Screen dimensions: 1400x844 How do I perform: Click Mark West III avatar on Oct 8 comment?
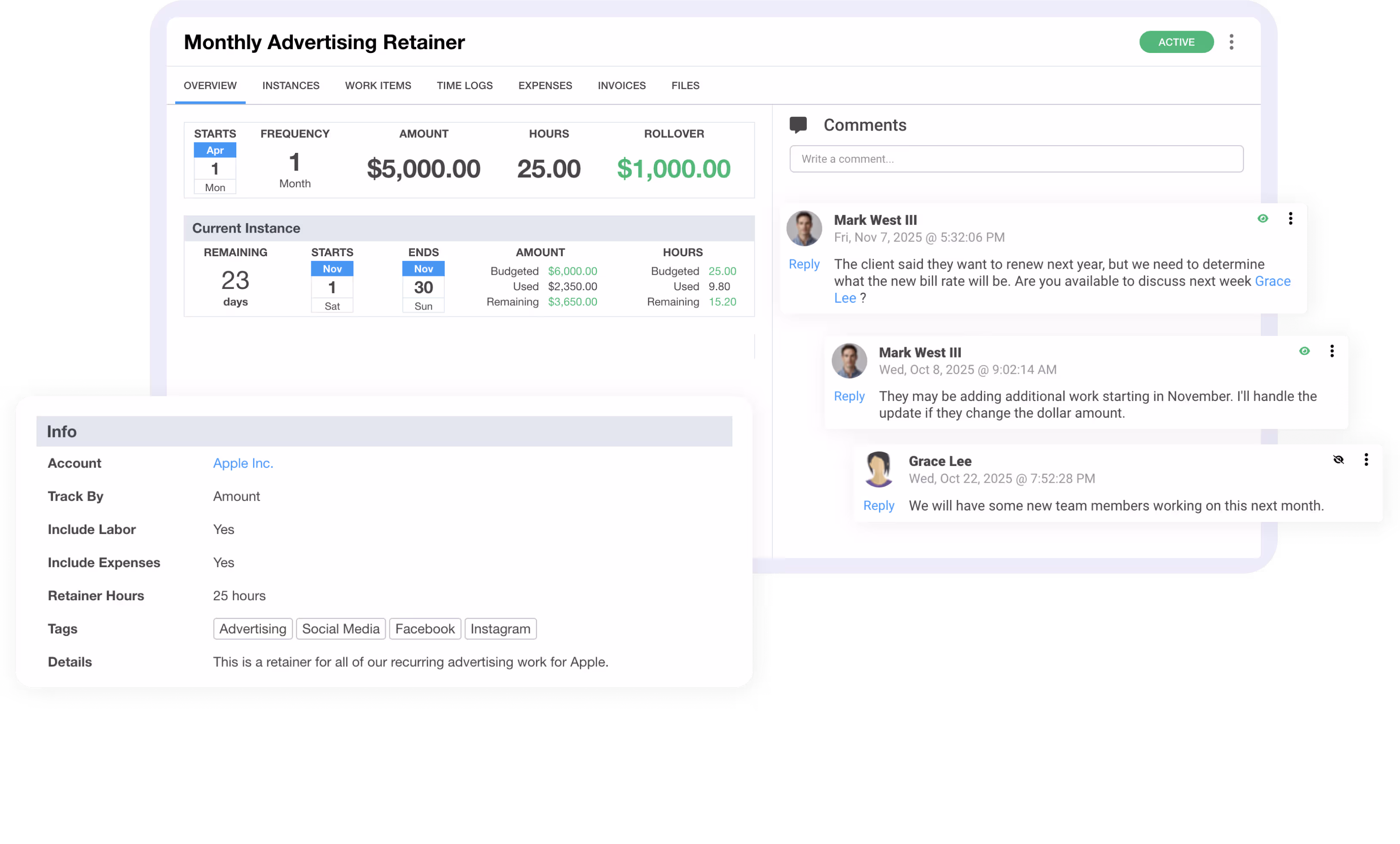(x=849, y=360)
